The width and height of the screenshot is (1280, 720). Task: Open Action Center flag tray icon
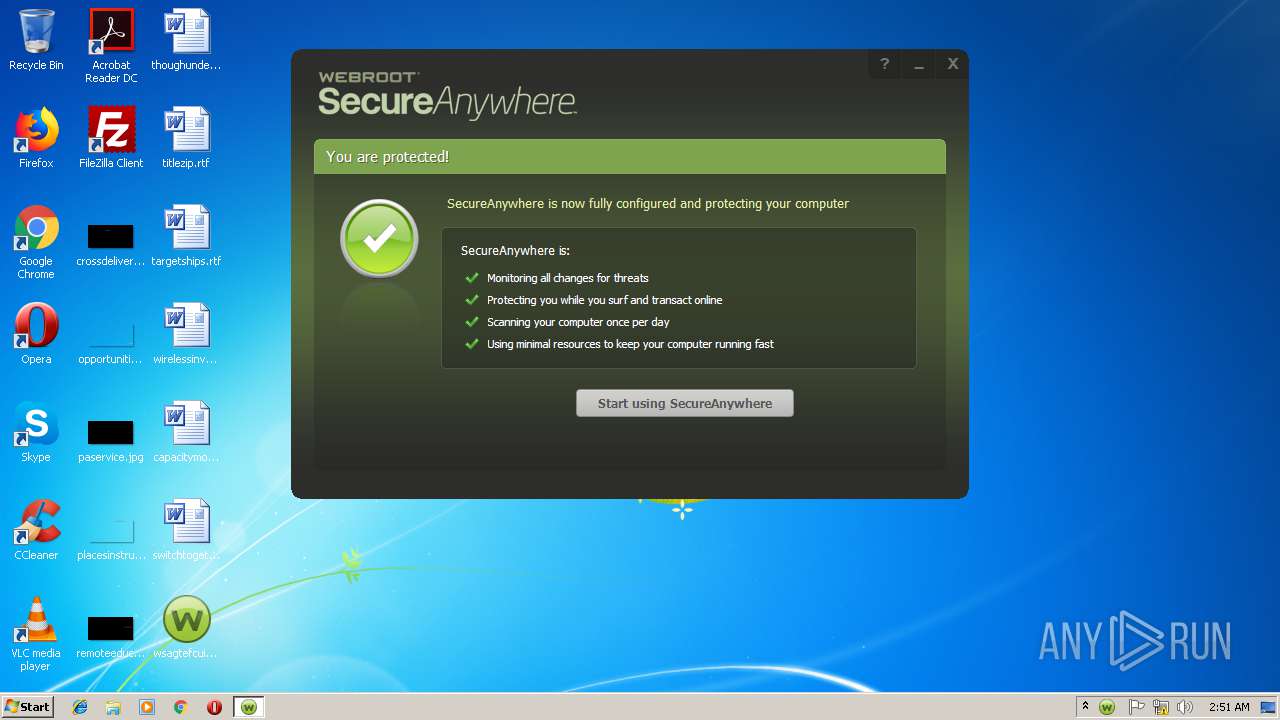pyautogui.click(x=1137, y=707)
